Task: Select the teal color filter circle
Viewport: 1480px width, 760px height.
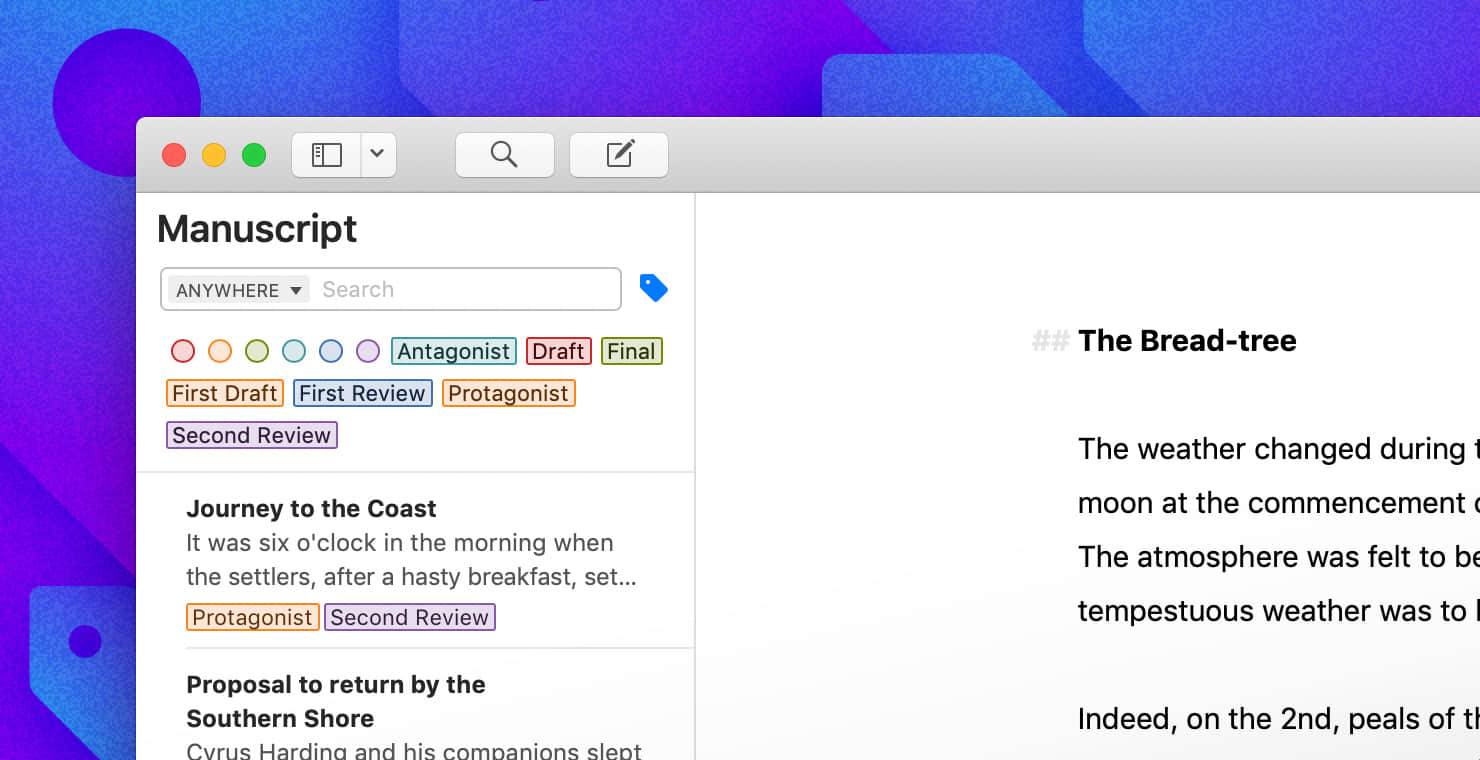Action: click(294, 351)
